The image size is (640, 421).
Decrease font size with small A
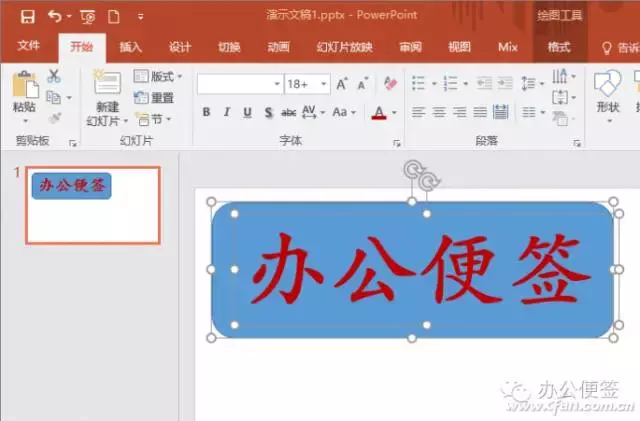click(x=362, y=84)
